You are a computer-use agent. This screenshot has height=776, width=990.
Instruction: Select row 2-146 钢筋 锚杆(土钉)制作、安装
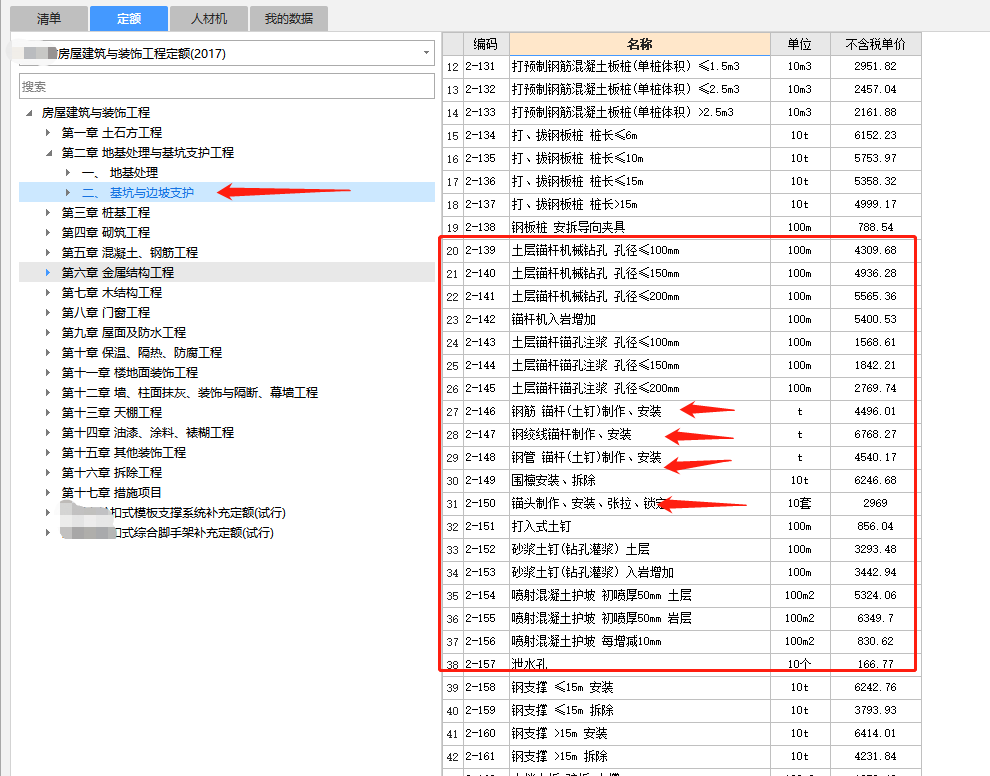(x=682, y=412)
